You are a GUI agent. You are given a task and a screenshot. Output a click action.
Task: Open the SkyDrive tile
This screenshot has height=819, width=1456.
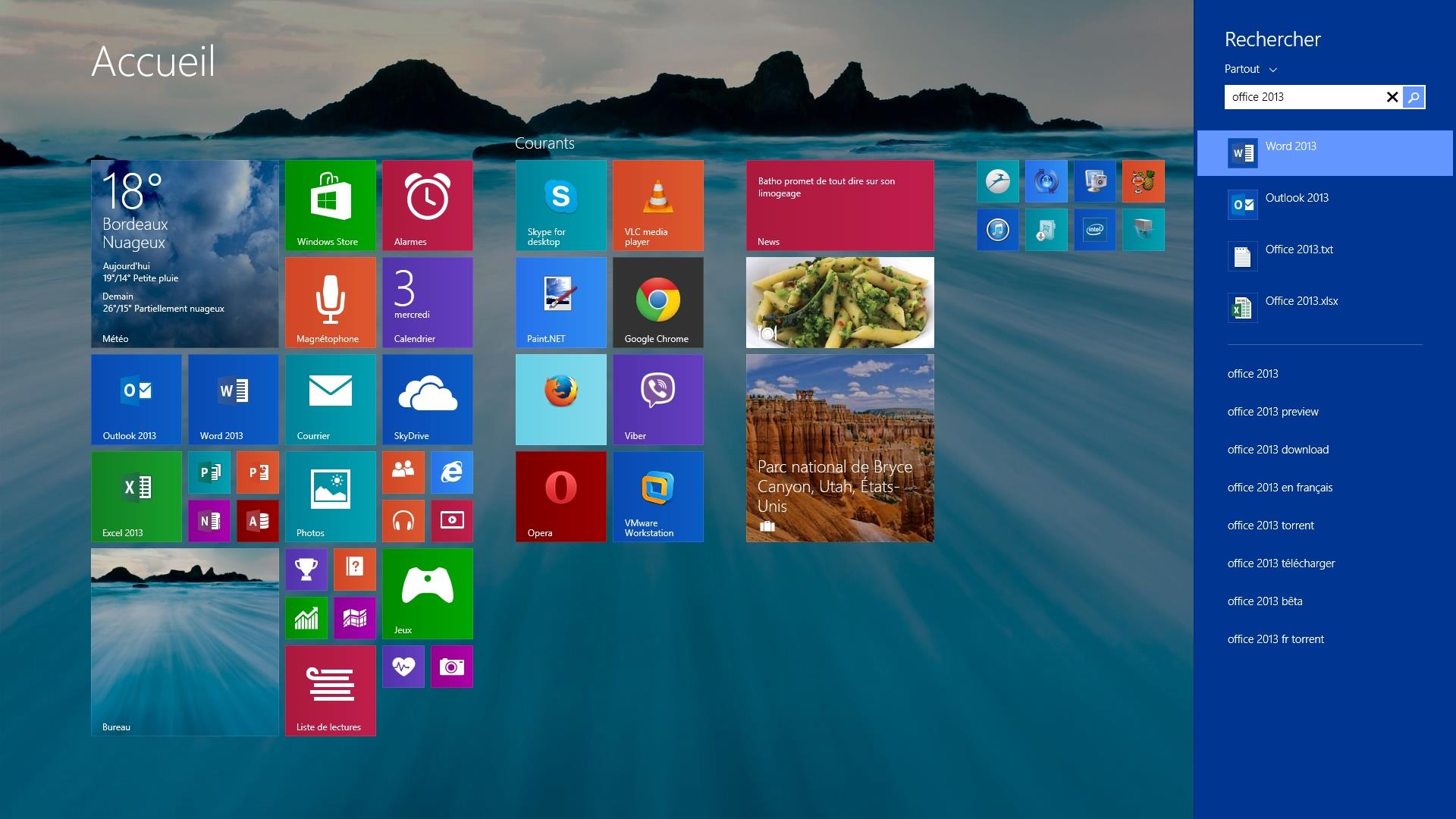click(x=428, y=400)
